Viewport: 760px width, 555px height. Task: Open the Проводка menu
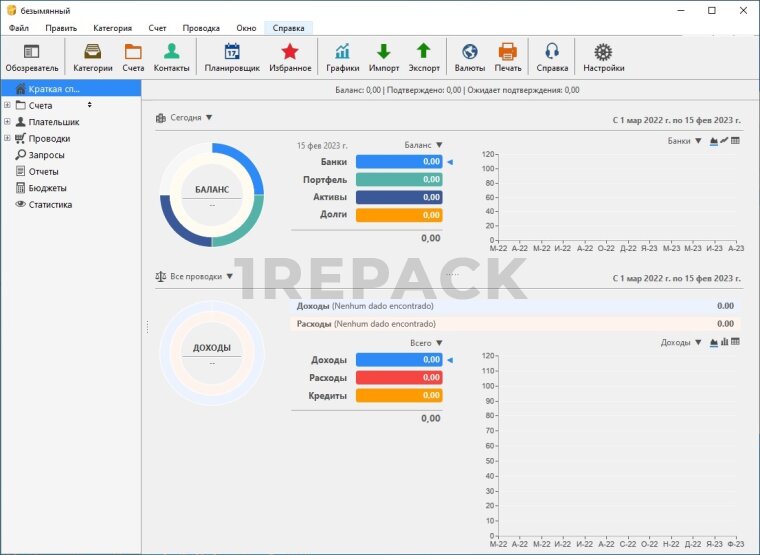201,28
